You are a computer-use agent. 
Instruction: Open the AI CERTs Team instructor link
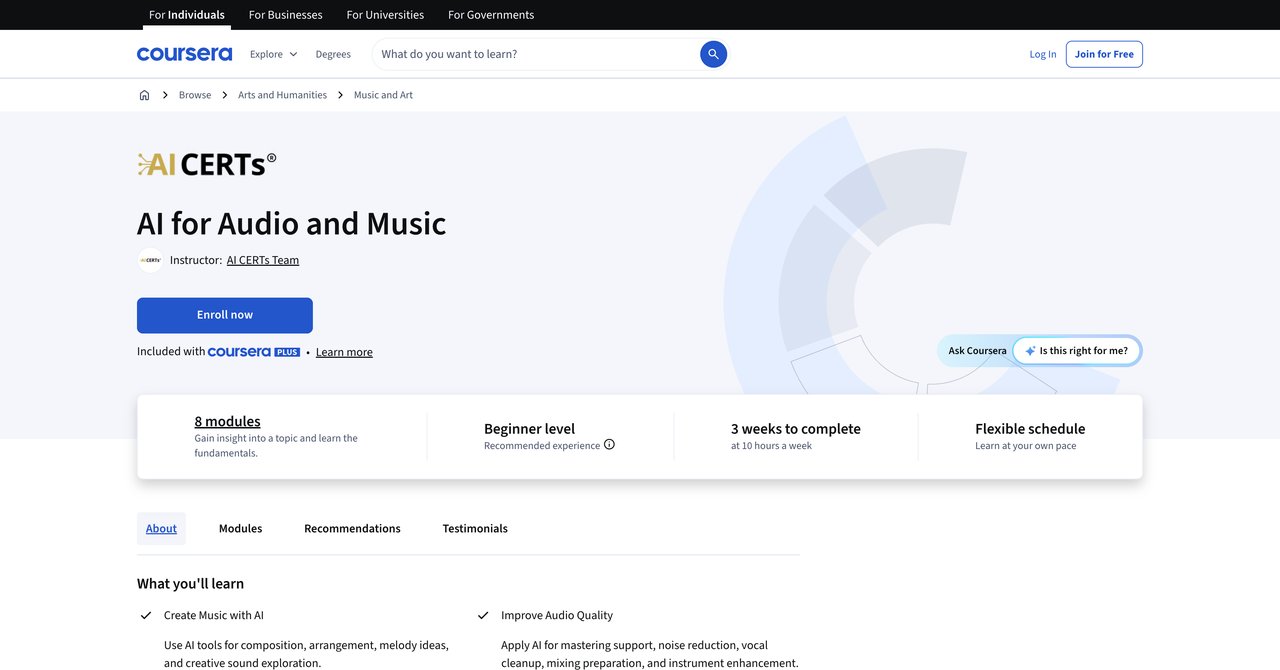[263, 260]
